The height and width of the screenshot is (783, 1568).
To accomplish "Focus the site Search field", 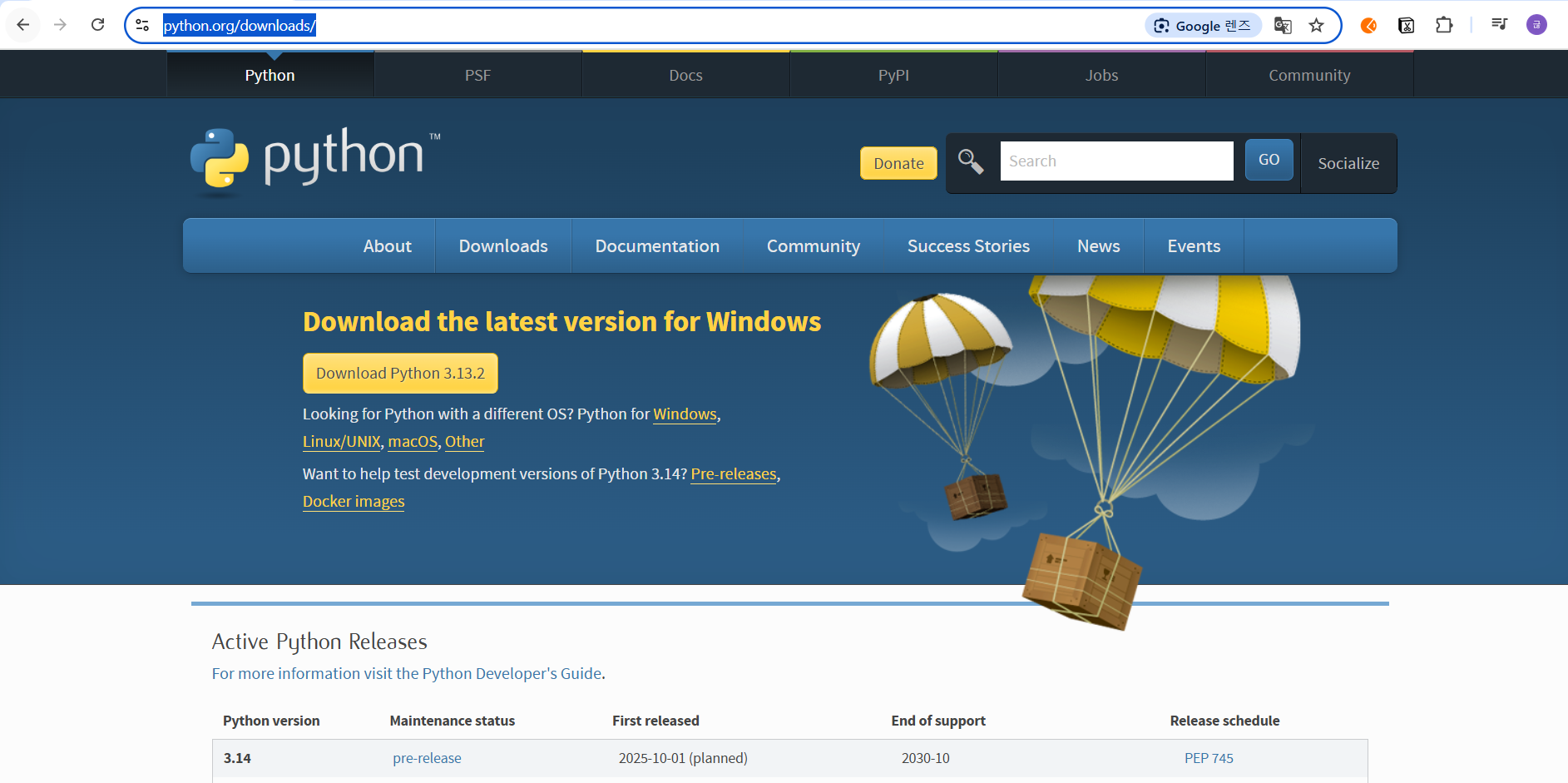I will (x=1116, y=161).
